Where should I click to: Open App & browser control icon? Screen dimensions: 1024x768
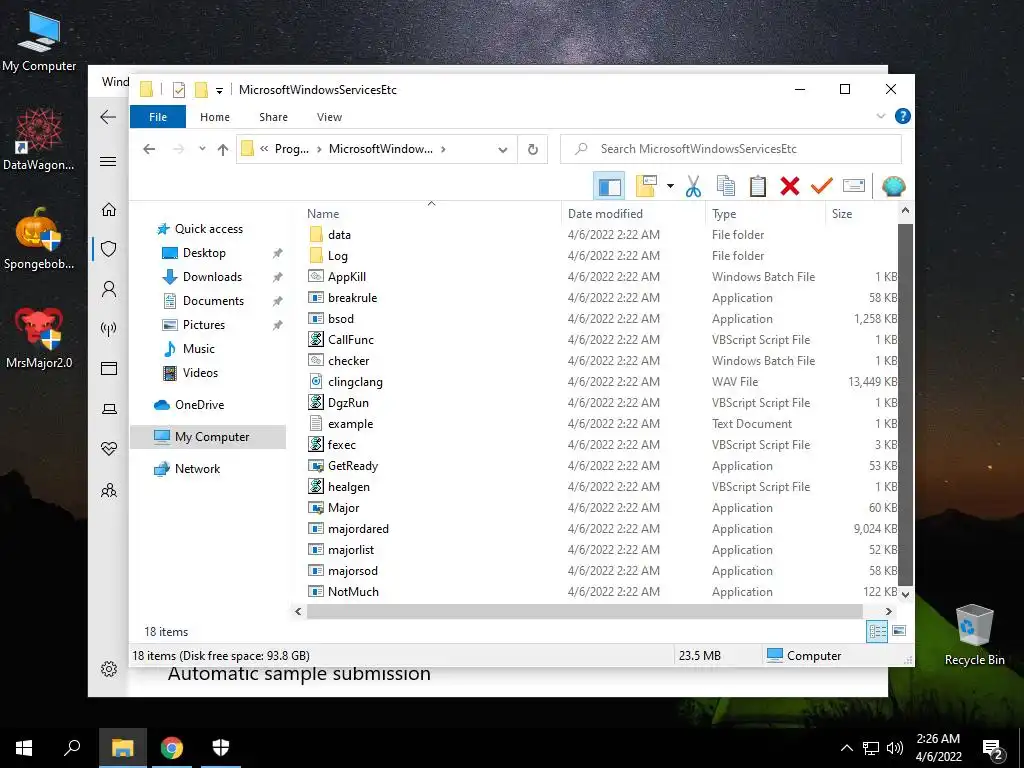point(109,369)
